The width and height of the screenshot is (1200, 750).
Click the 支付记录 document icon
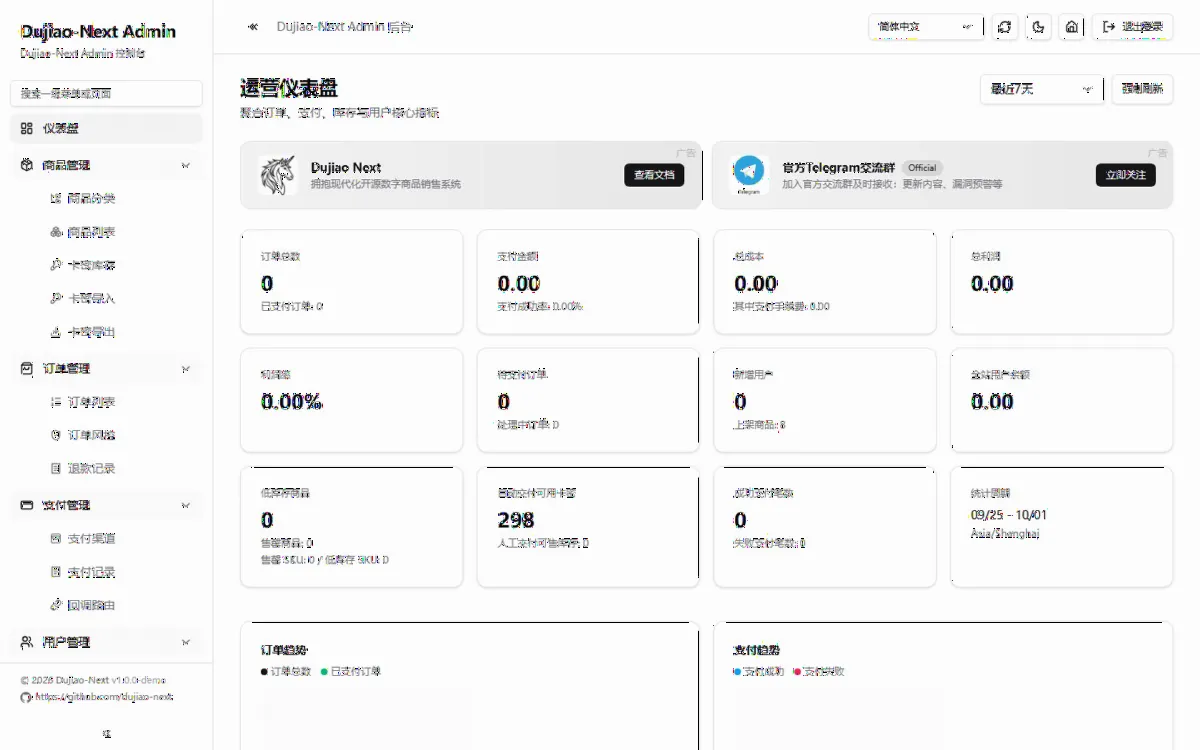(56, 572)
